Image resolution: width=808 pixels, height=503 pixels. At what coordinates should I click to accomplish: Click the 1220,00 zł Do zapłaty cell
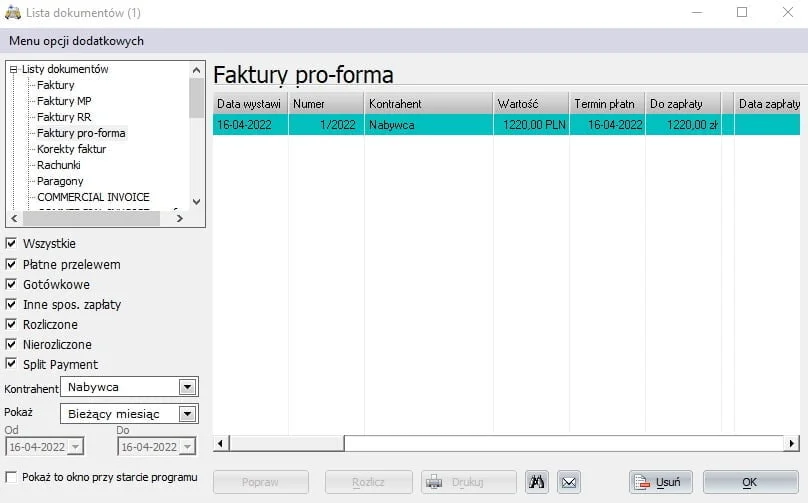pos(683,125)
